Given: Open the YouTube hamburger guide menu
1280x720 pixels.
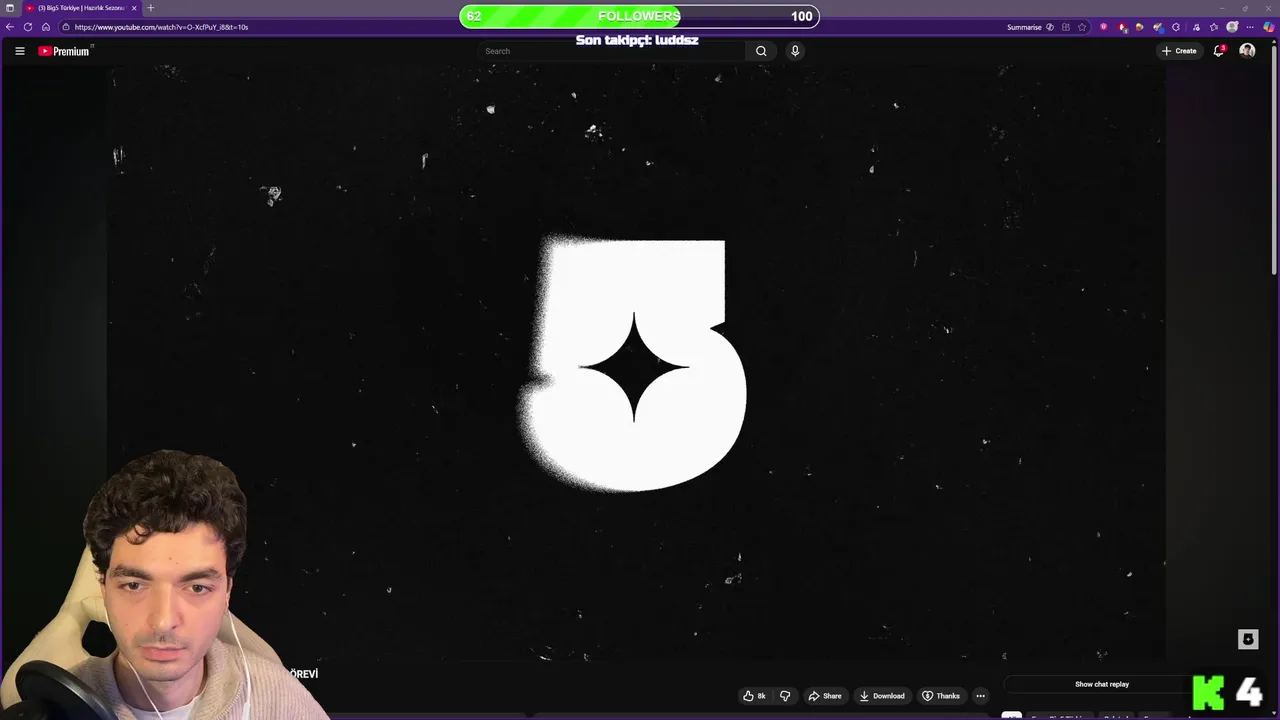Looking at the screenshot, I should pyautogui.click(x=19, y=51).
